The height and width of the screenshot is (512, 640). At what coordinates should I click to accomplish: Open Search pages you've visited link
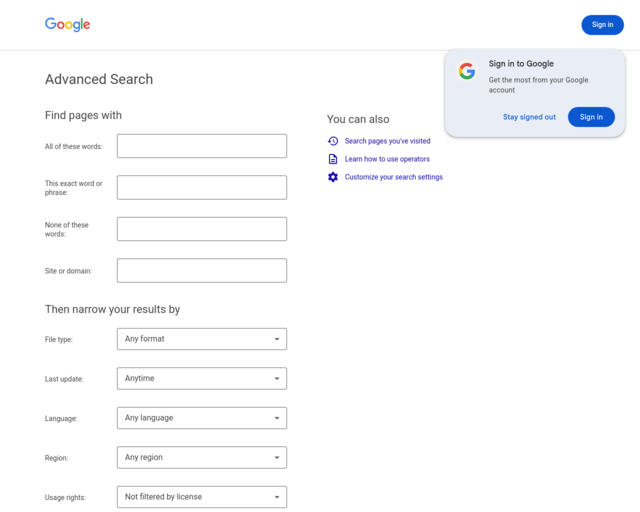pos(387,141)
